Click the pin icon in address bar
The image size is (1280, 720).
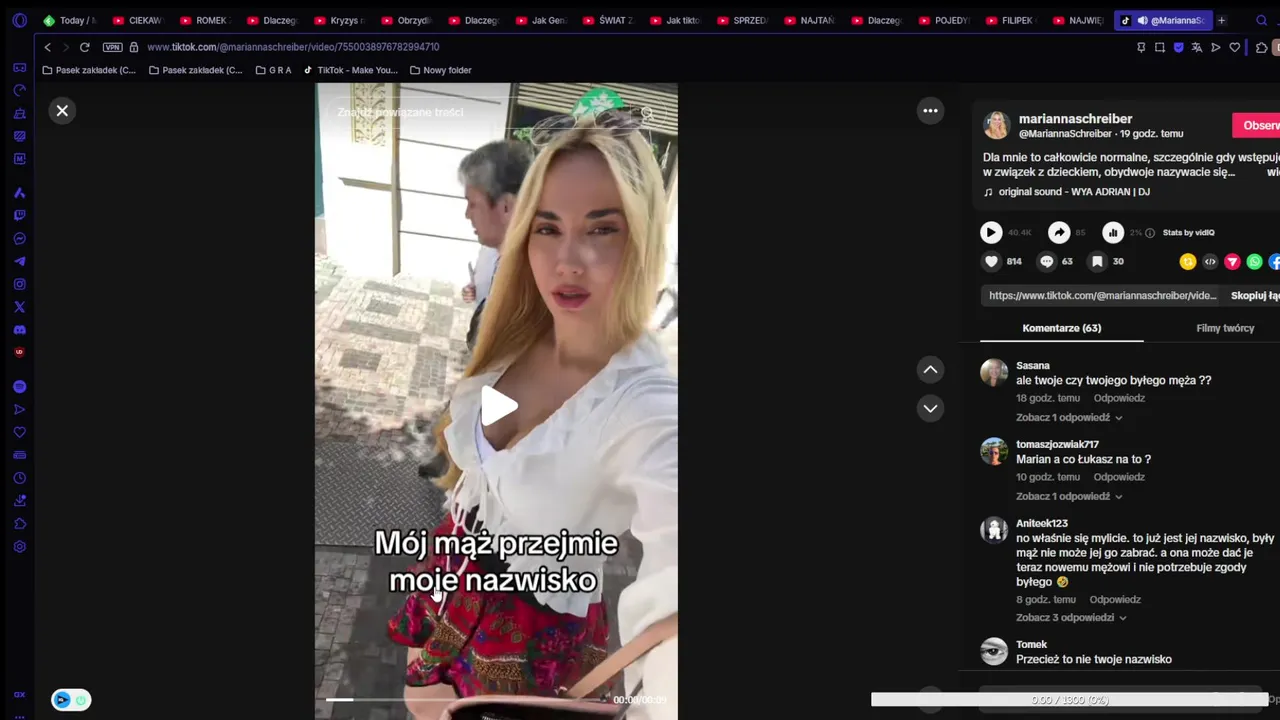[x=1141, y=47]
